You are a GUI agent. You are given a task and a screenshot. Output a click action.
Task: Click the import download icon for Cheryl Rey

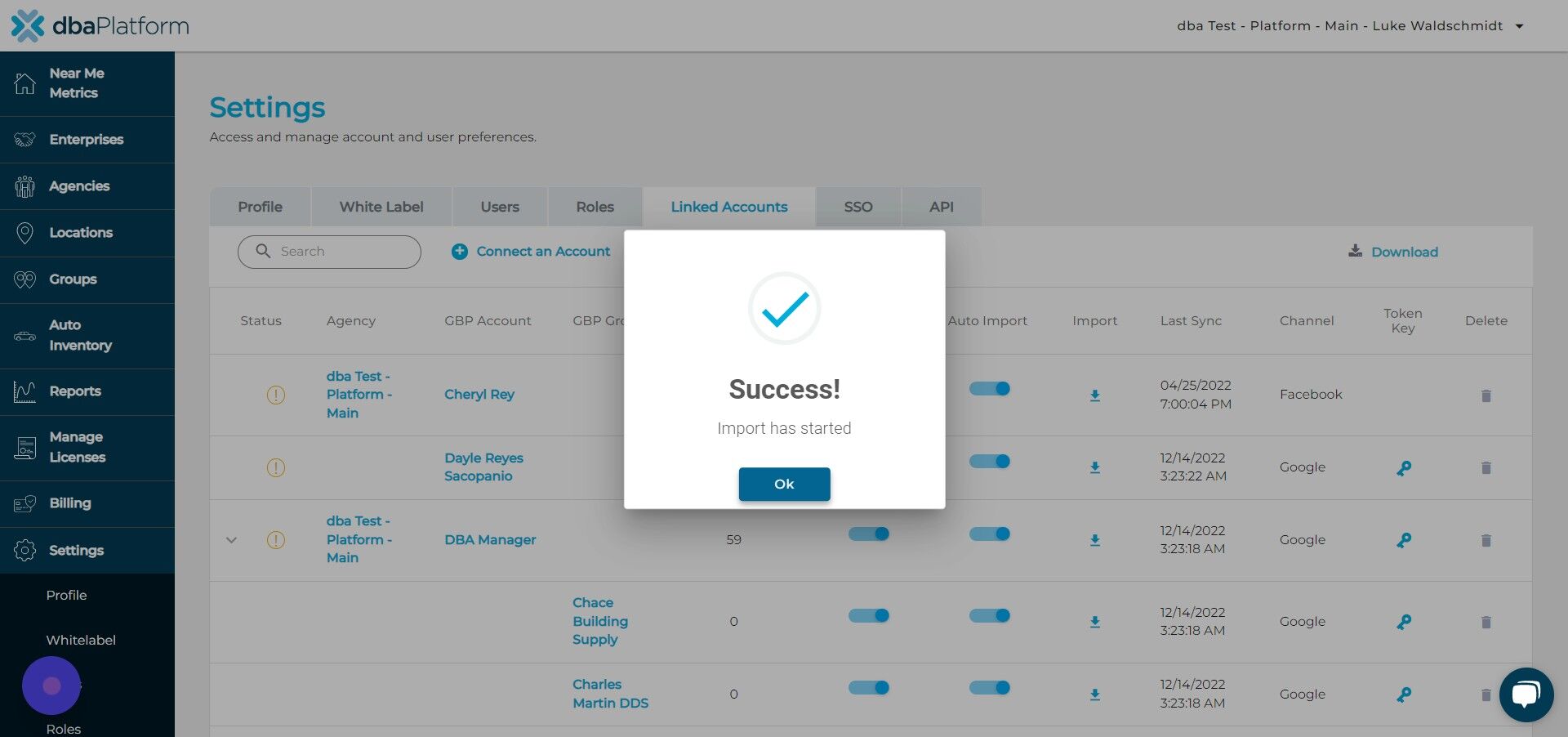[x=1094, y=395]
